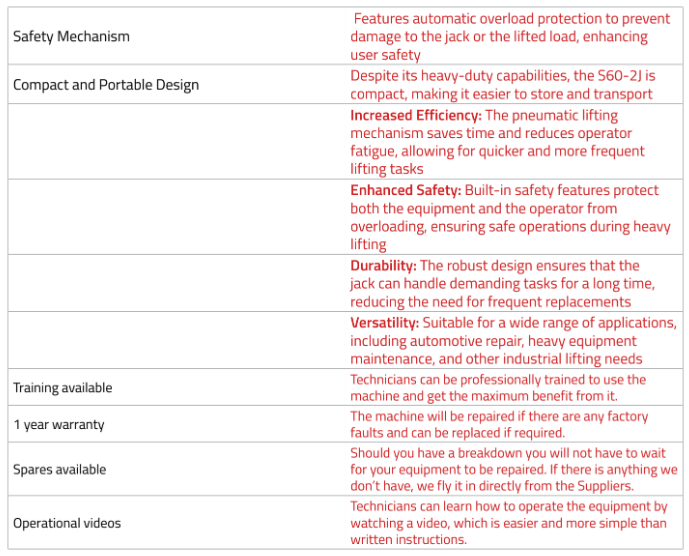The height and width of the screenshot is (556, 689).
Task: Click the empty cell beside Durability
Action: (175, 283)
